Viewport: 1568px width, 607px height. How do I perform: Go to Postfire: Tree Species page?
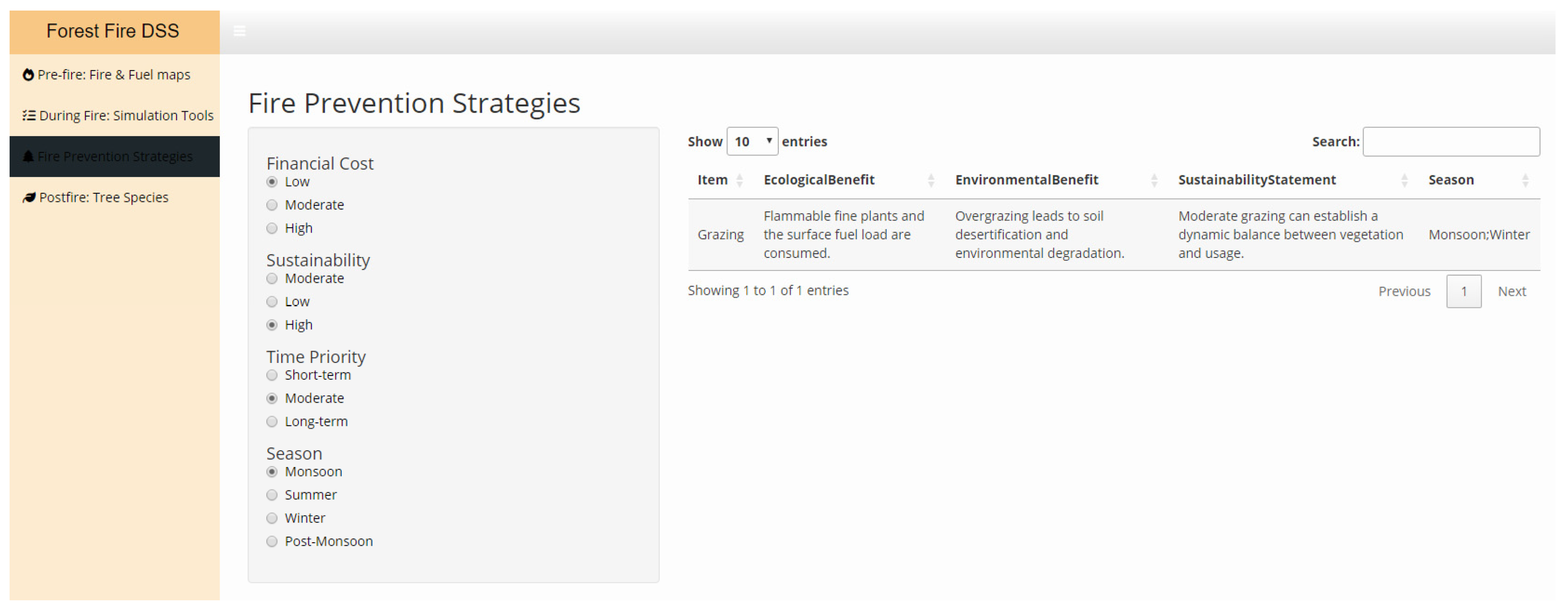[x=104, y=198]
